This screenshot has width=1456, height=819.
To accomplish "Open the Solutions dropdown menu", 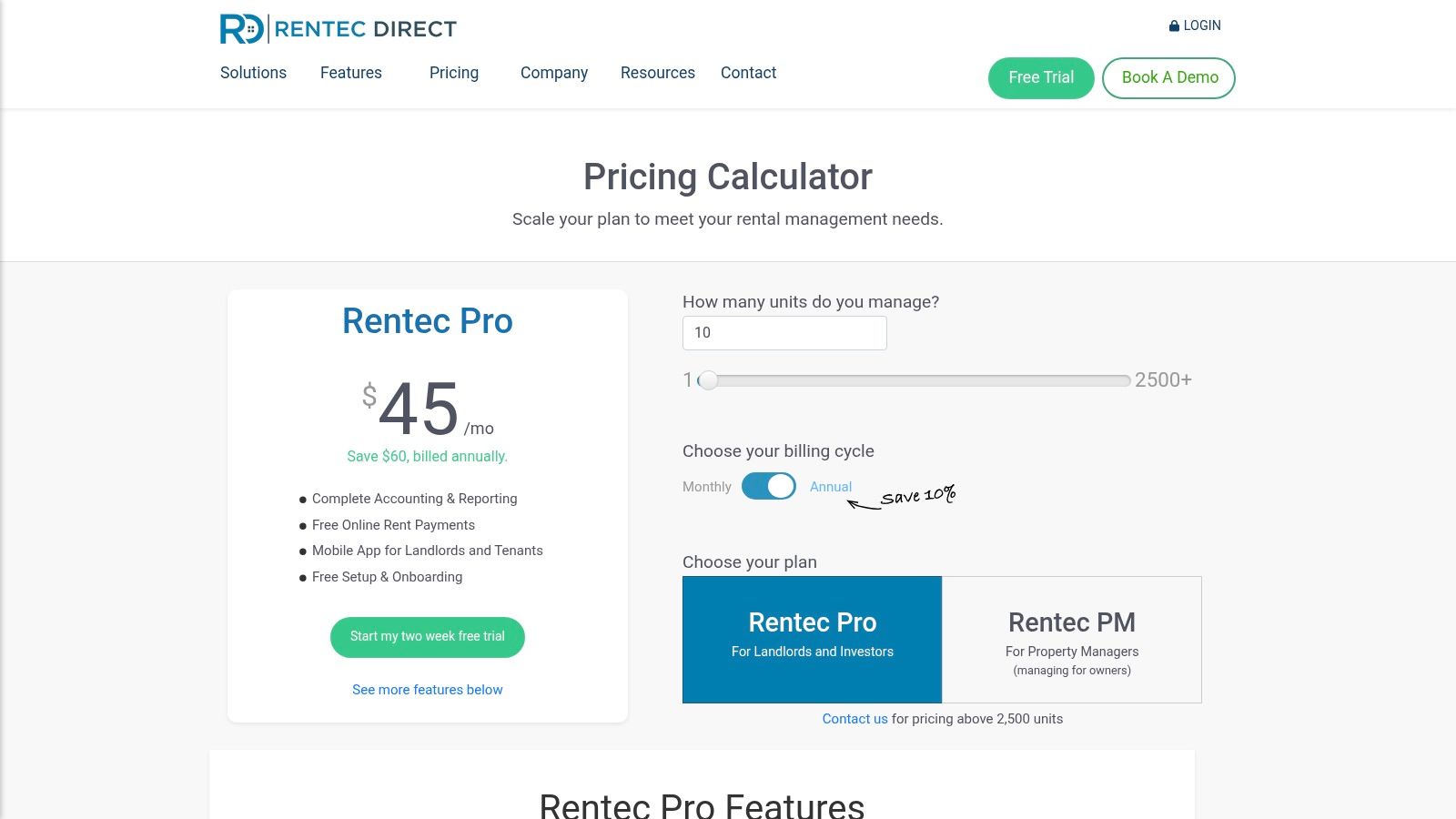I will point(253,73).
